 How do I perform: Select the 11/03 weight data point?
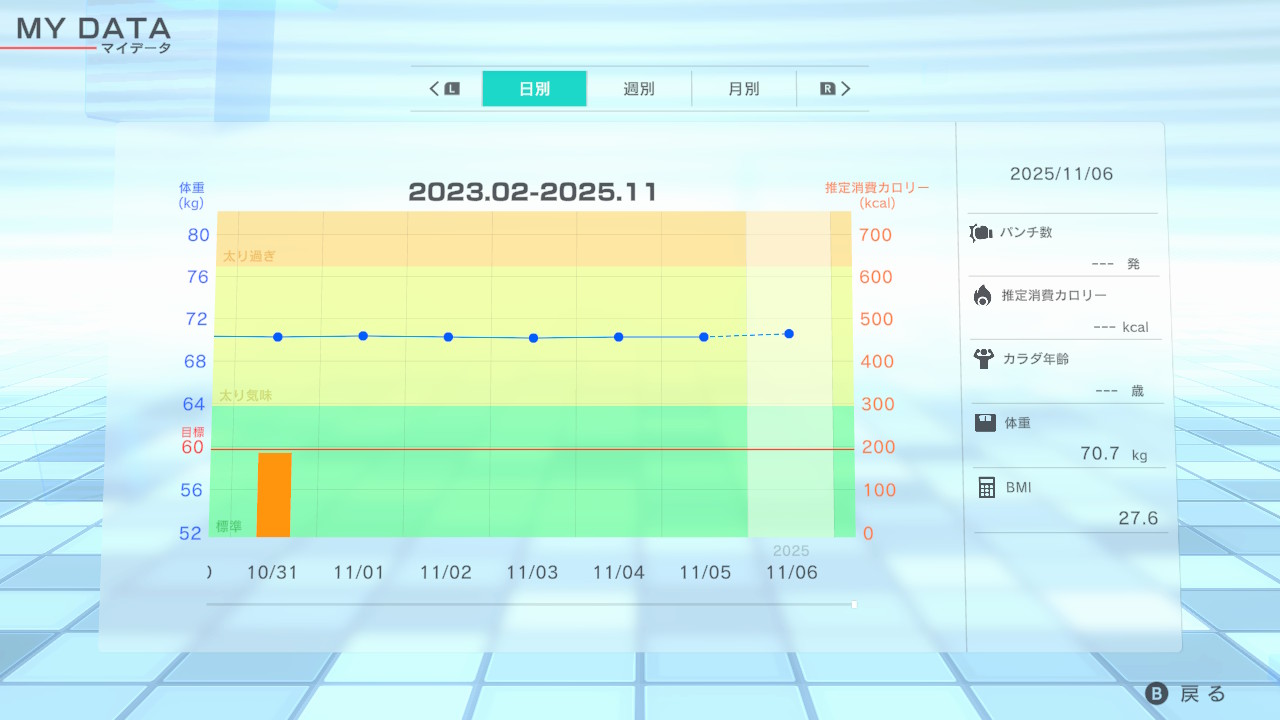(533, 338)
